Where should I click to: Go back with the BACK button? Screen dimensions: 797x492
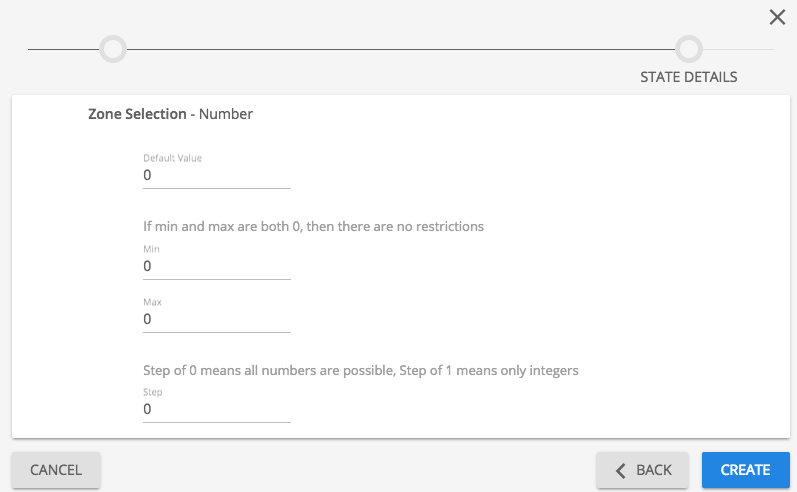642,470
